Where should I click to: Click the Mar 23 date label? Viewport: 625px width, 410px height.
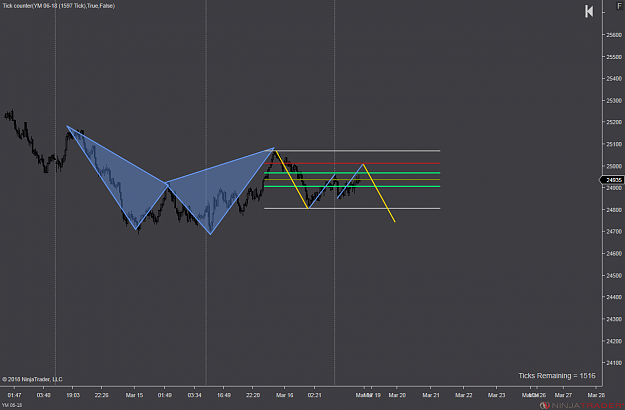tap(496, 395)
